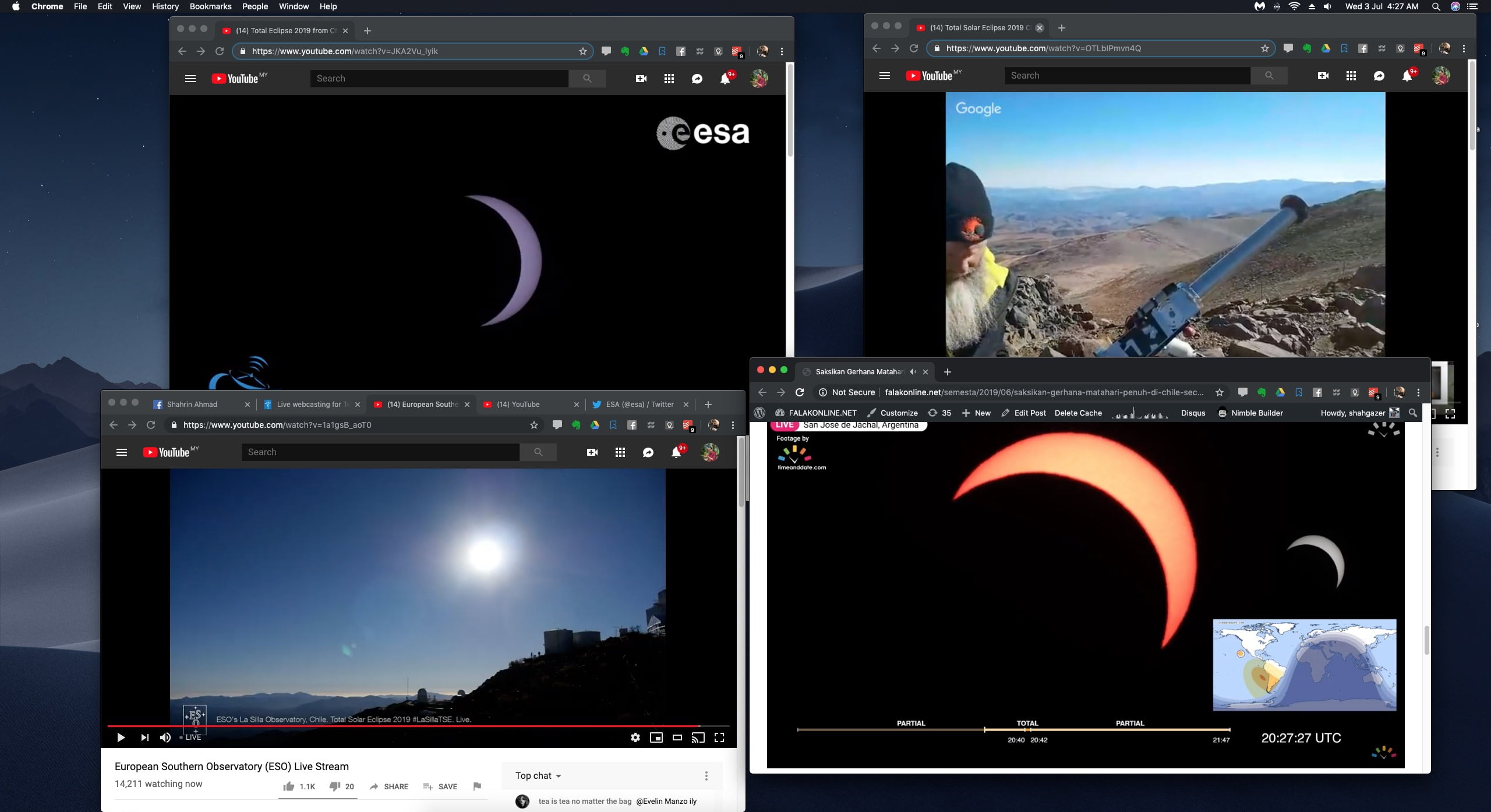1491x812 pixels.
Task: Open ESO player settings gear
Action: pos(635,737)
